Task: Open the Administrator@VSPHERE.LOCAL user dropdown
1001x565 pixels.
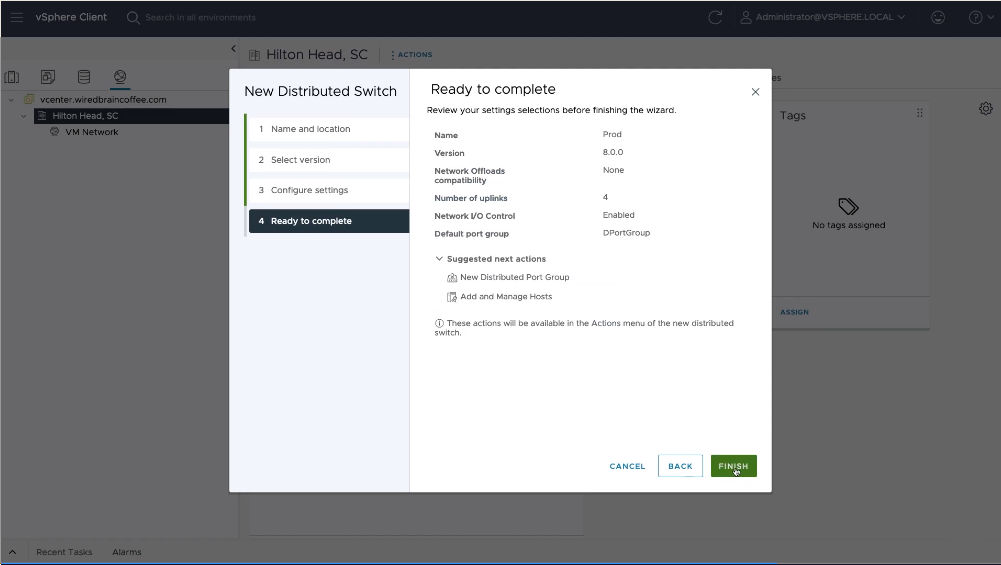Action: (822, 17)
